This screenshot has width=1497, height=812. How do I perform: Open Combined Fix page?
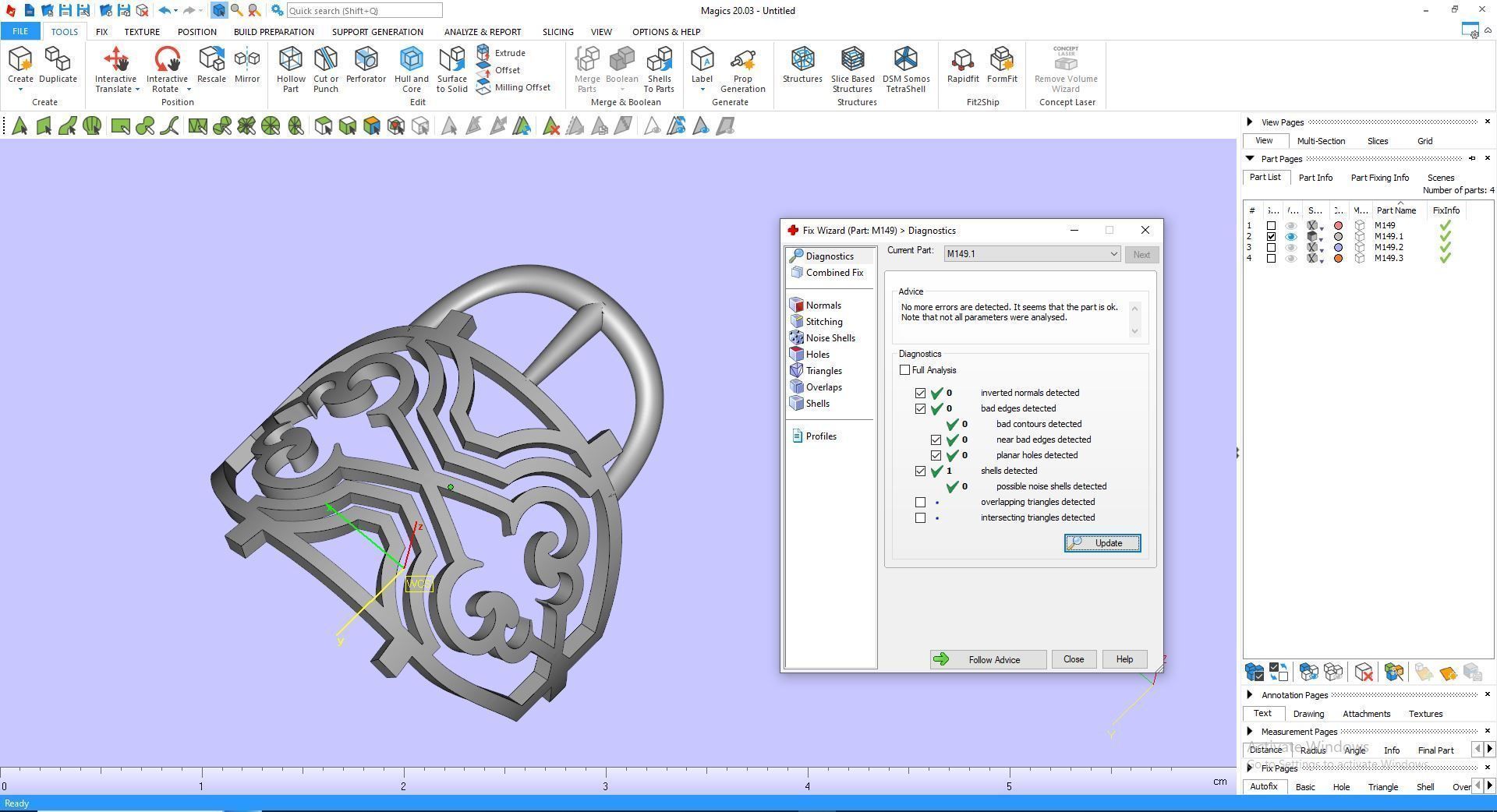pos(826,273)
